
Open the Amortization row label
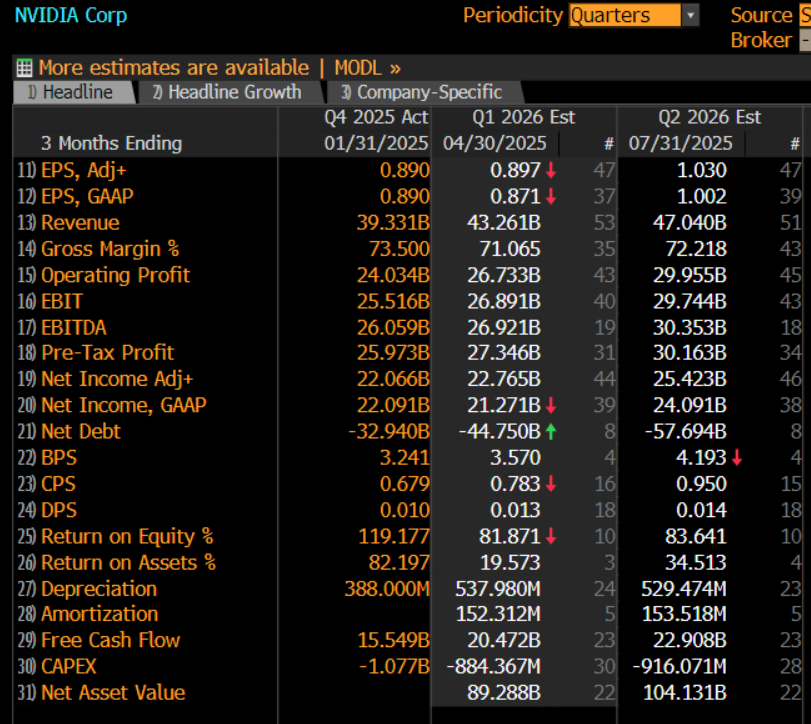click(99, 614)
